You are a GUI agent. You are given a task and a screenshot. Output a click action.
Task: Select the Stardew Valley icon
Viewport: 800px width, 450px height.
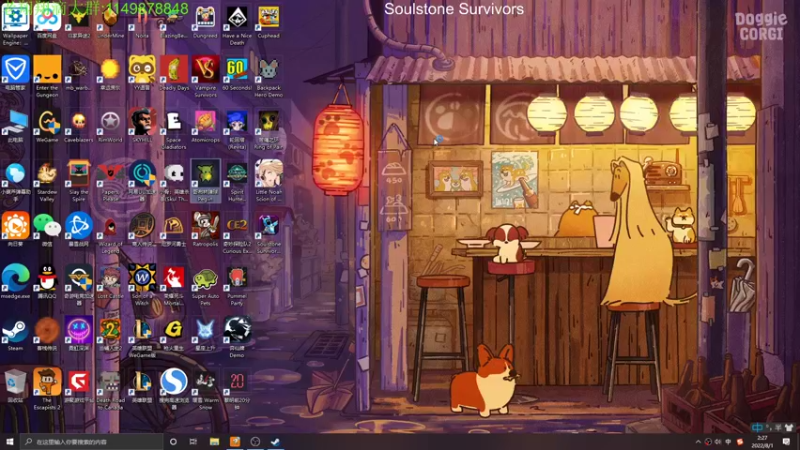47,182
